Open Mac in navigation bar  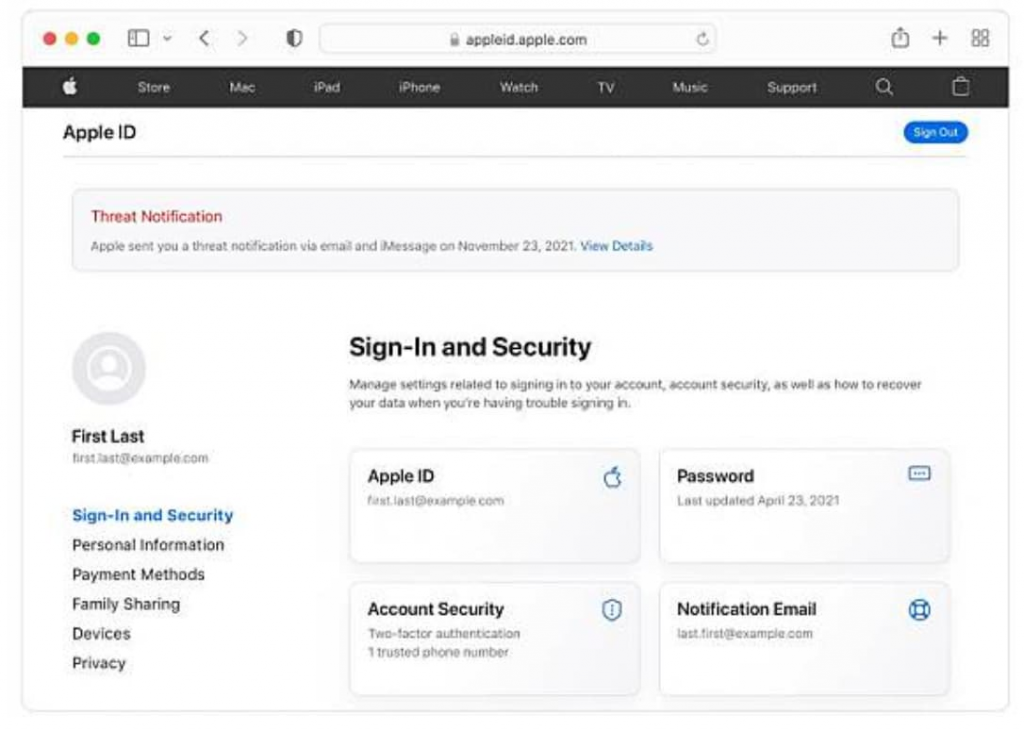[242, 87]
